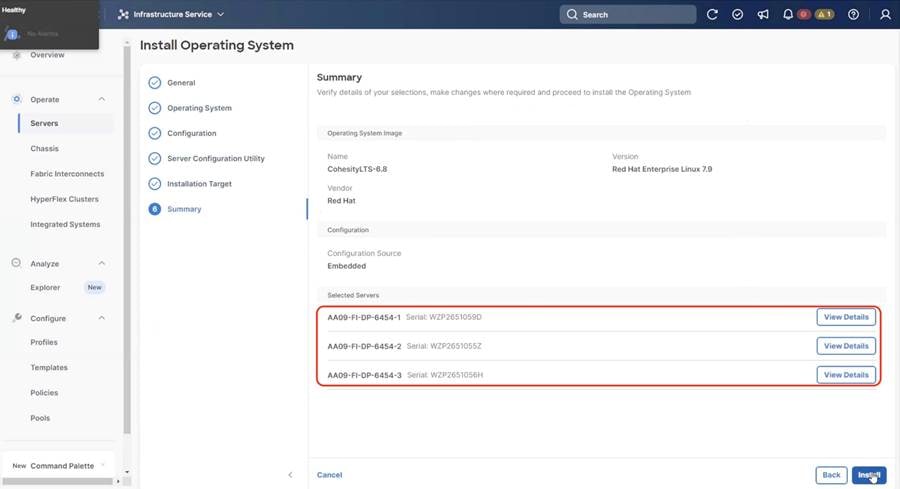Click the Install button
Image resolution: width=900 pixels, height=489 pixels.
[x=869, y=475]
